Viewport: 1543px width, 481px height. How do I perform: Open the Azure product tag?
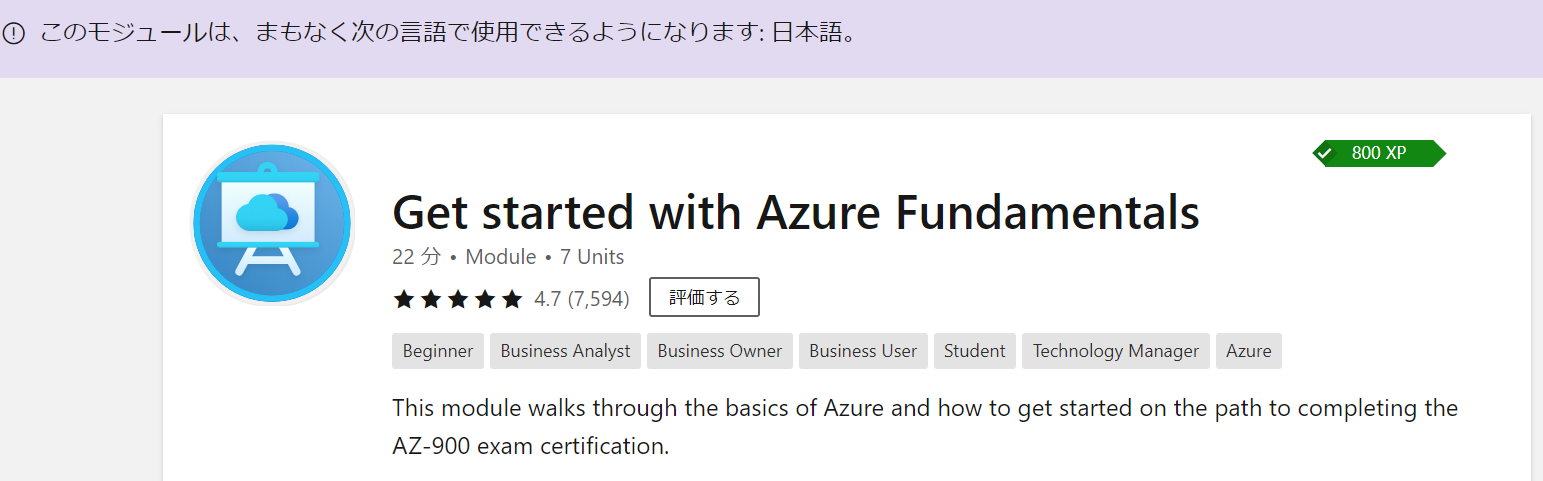(1249, 351)
